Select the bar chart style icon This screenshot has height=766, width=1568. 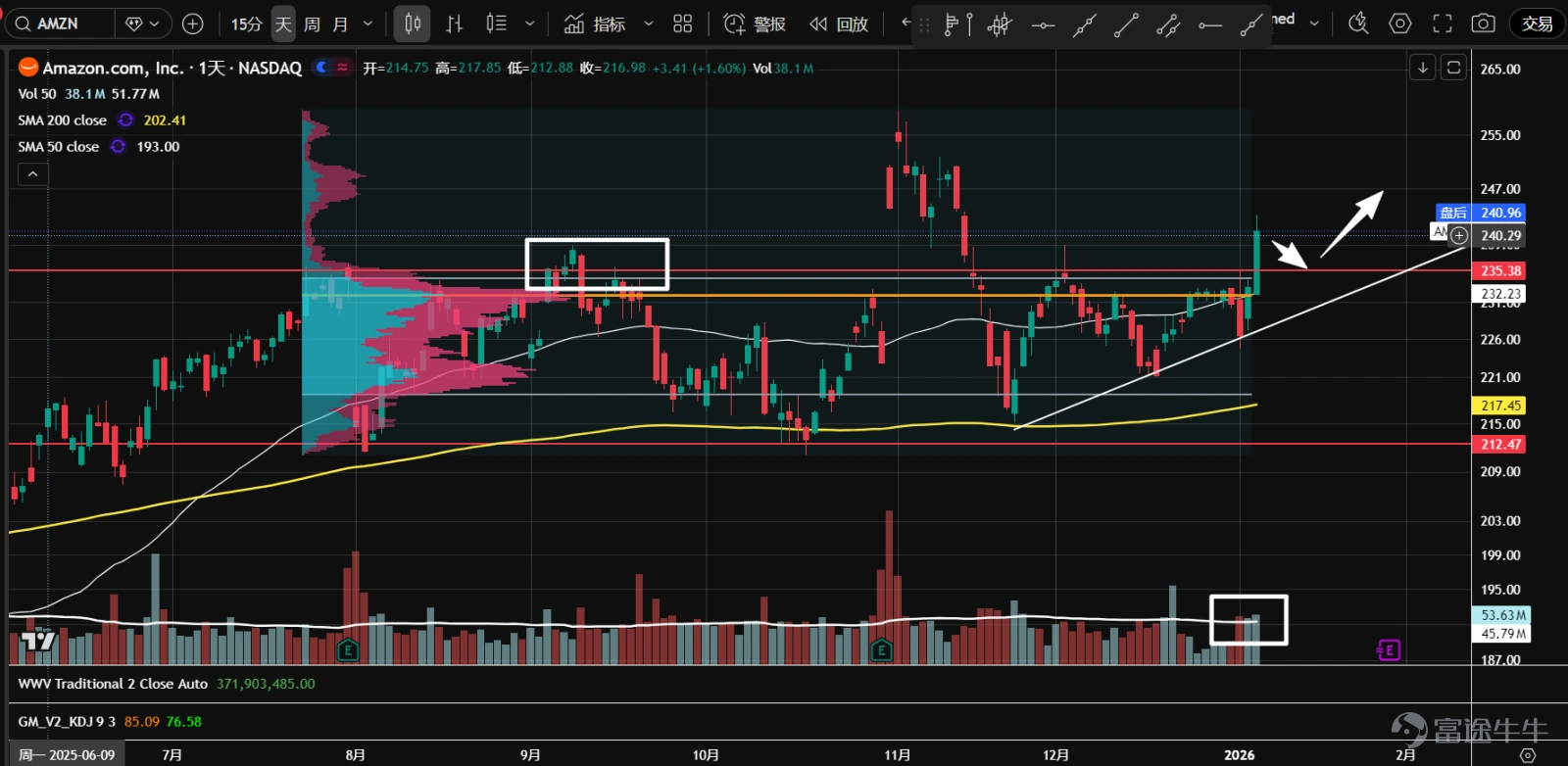pos(455,24)
